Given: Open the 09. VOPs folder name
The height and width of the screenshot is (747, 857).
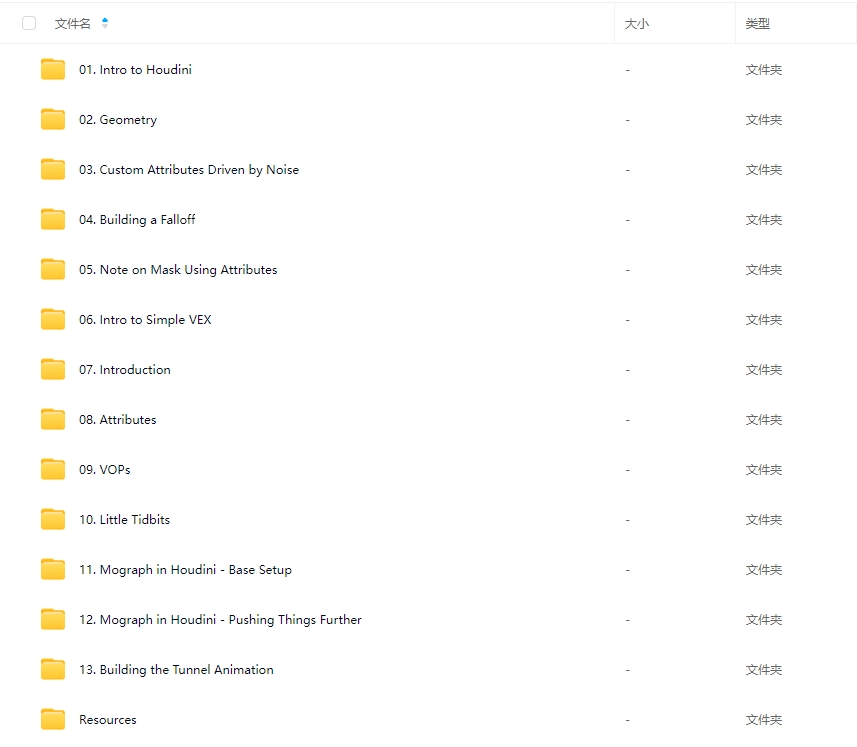Looking at the screenshot, I should point(105,469).
